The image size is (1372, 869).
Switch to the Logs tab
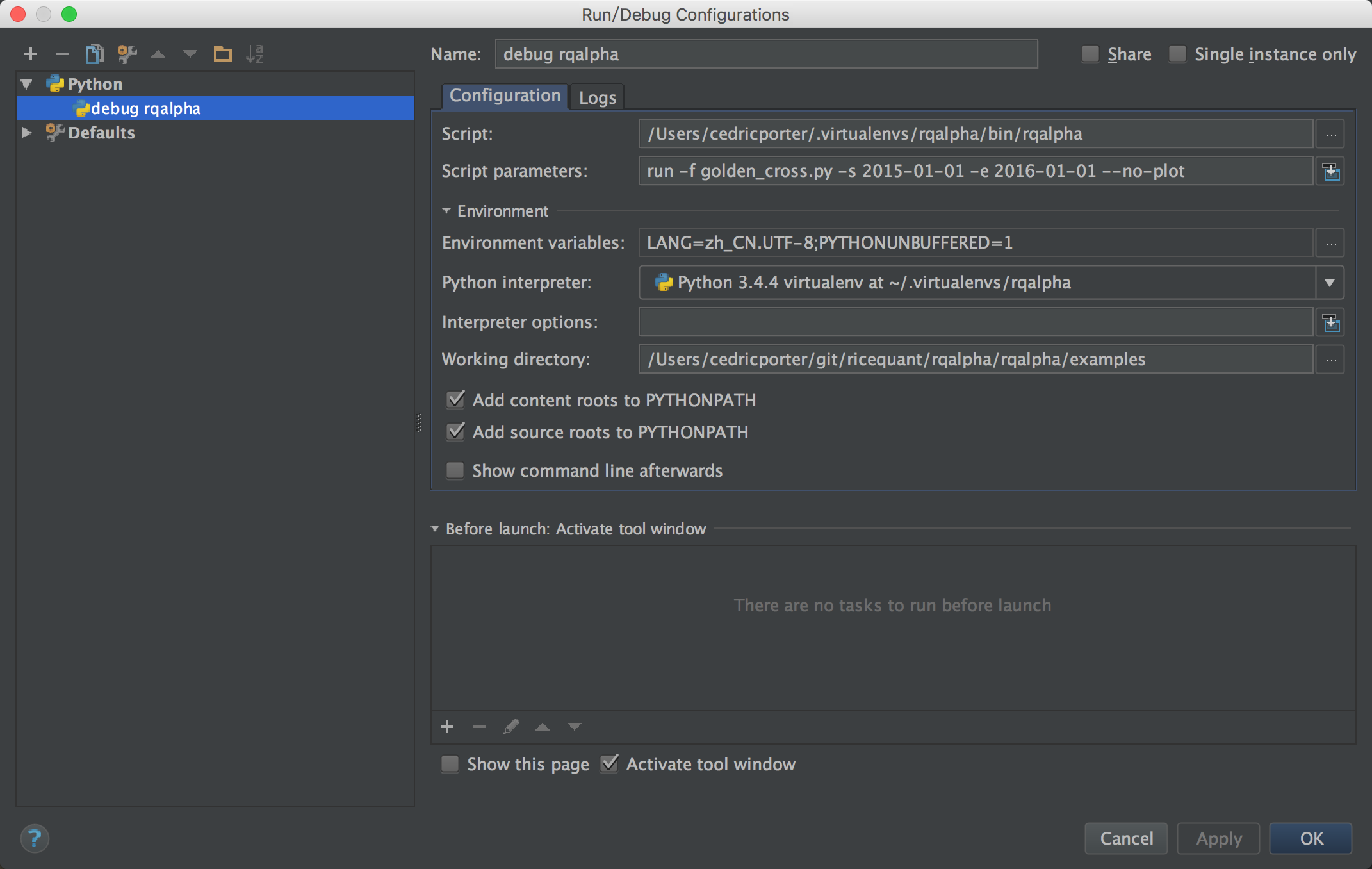597,97
